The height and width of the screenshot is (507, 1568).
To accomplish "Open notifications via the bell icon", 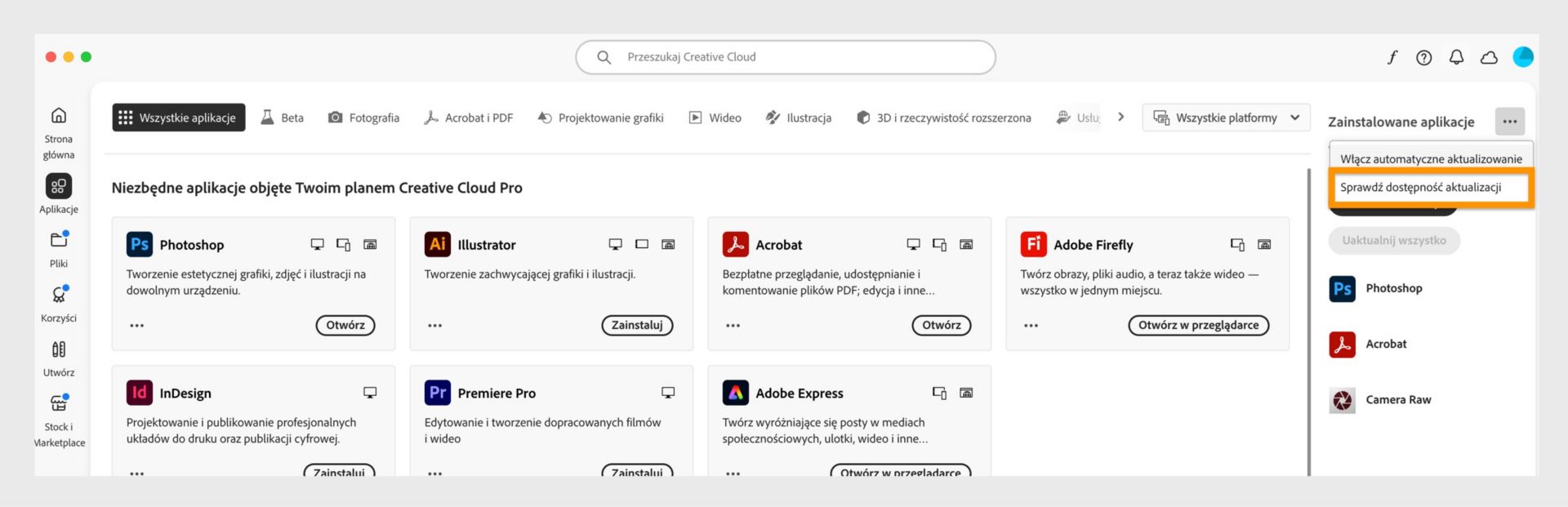I will tap(1456, 57).
